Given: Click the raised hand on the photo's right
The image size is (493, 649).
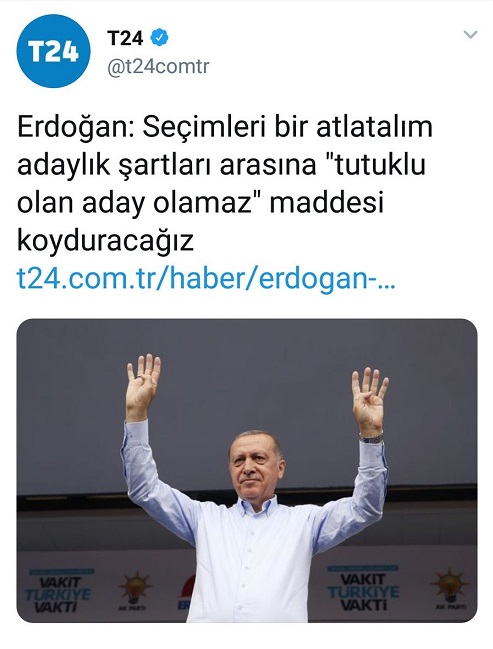Looking at the screenshot, I should [x=369, y=401].
